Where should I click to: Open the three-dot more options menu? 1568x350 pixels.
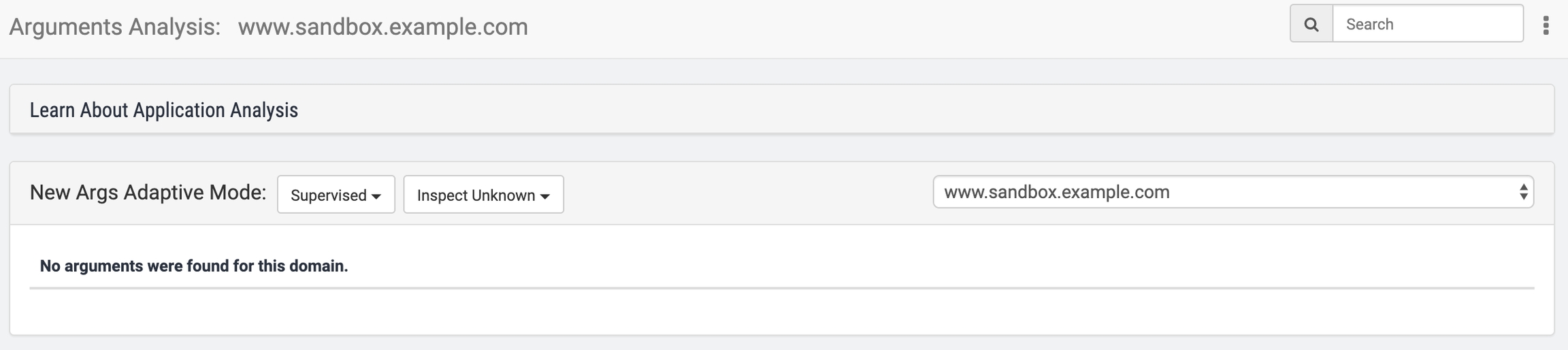coord(1546,25)
